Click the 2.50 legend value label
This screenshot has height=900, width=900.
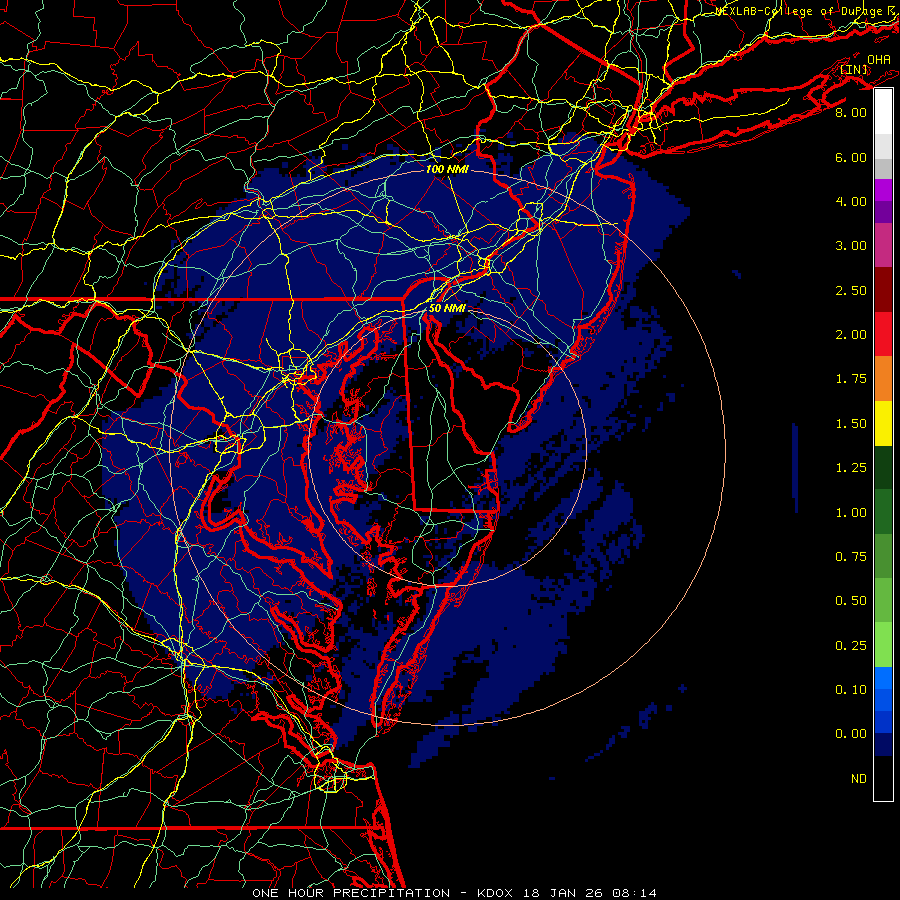(851, 290)
